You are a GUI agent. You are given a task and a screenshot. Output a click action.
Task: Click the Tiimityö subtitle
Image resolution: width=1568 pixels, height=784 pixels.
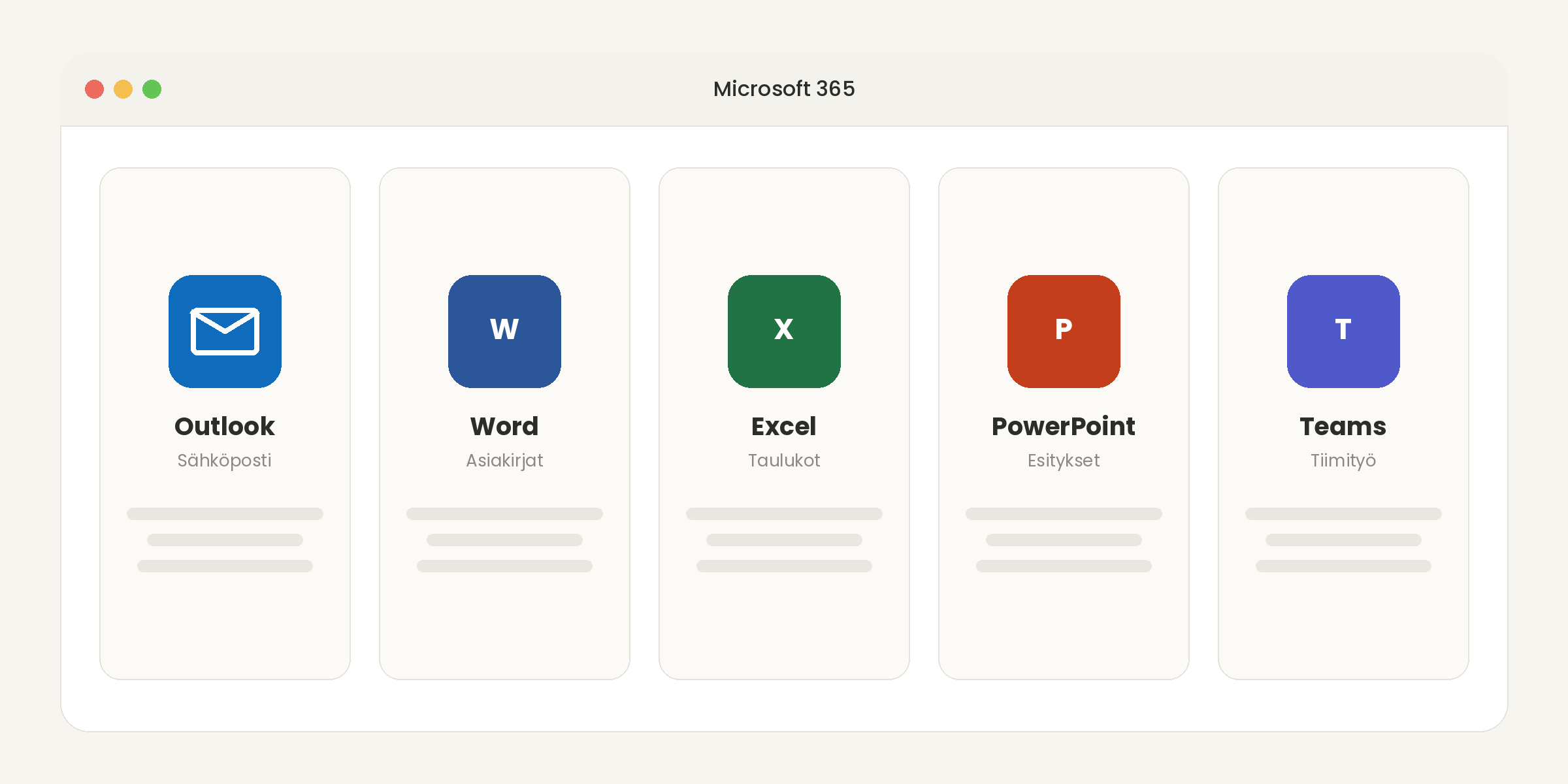tap(1343, 461)
